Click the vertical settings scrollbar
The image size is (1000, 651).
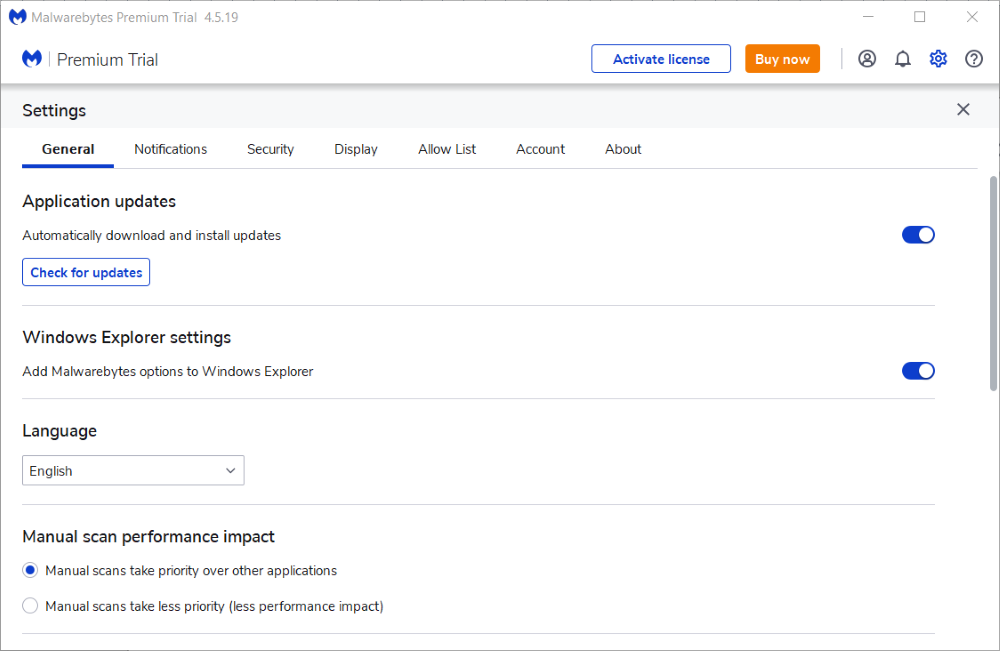click(993, 282)
